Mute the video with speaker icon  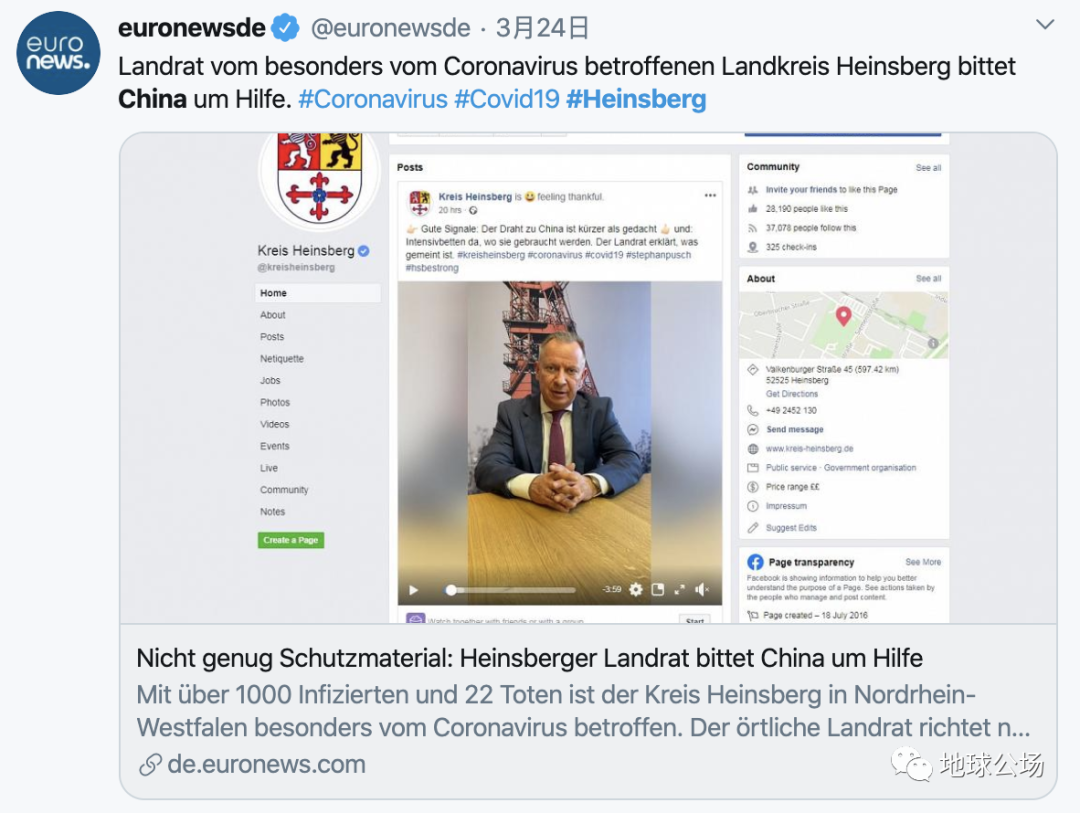pos(702,589)
